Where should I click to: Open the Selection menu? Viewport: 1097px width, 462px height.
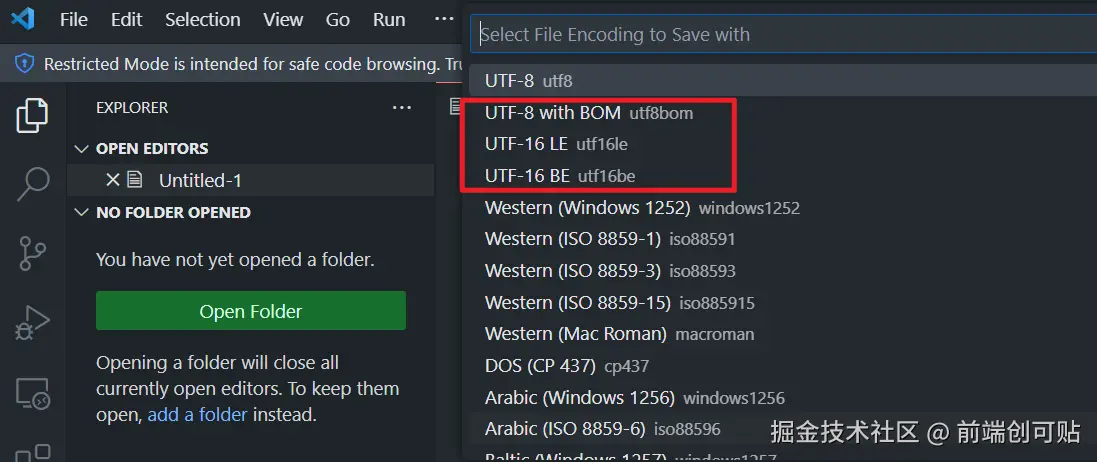202,19
